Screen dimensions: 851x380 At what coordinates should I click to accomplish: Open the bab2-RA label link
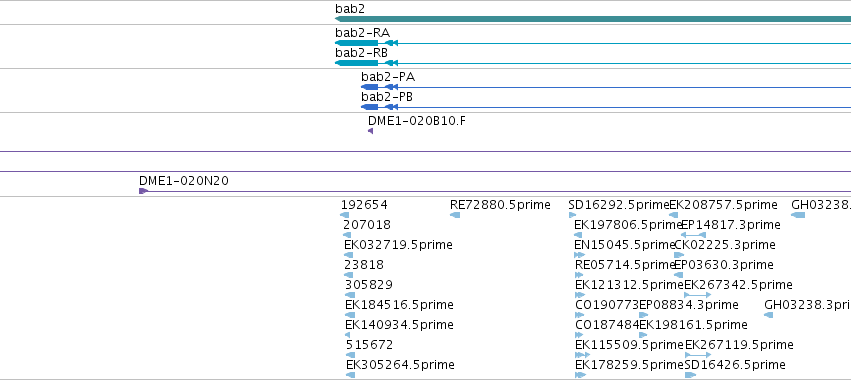363,33
